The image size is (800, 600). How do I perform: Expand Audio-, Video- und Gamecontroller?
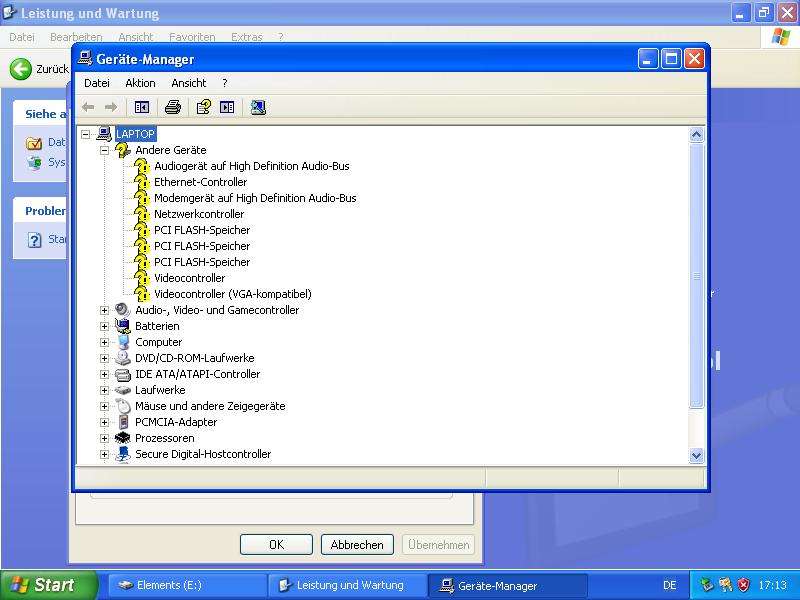tap(105, 310)
